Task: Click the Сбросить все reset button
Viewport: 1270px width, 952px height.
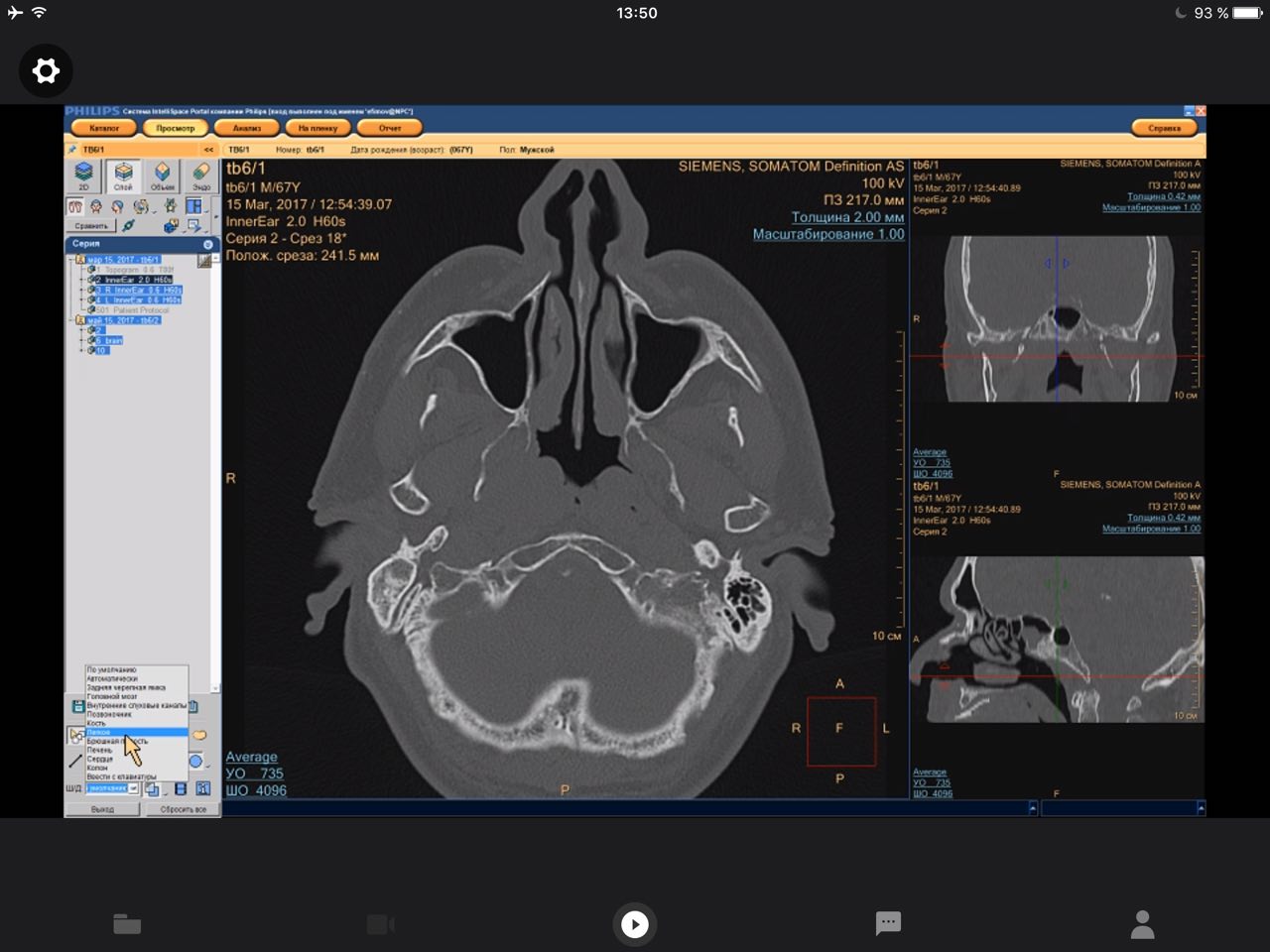Action: (x=183, y=809)
